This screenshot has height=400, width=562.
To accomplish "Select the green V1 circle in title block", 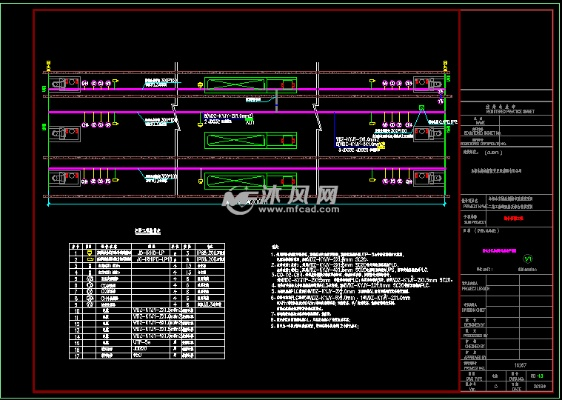I will click(x=528, y=258).
